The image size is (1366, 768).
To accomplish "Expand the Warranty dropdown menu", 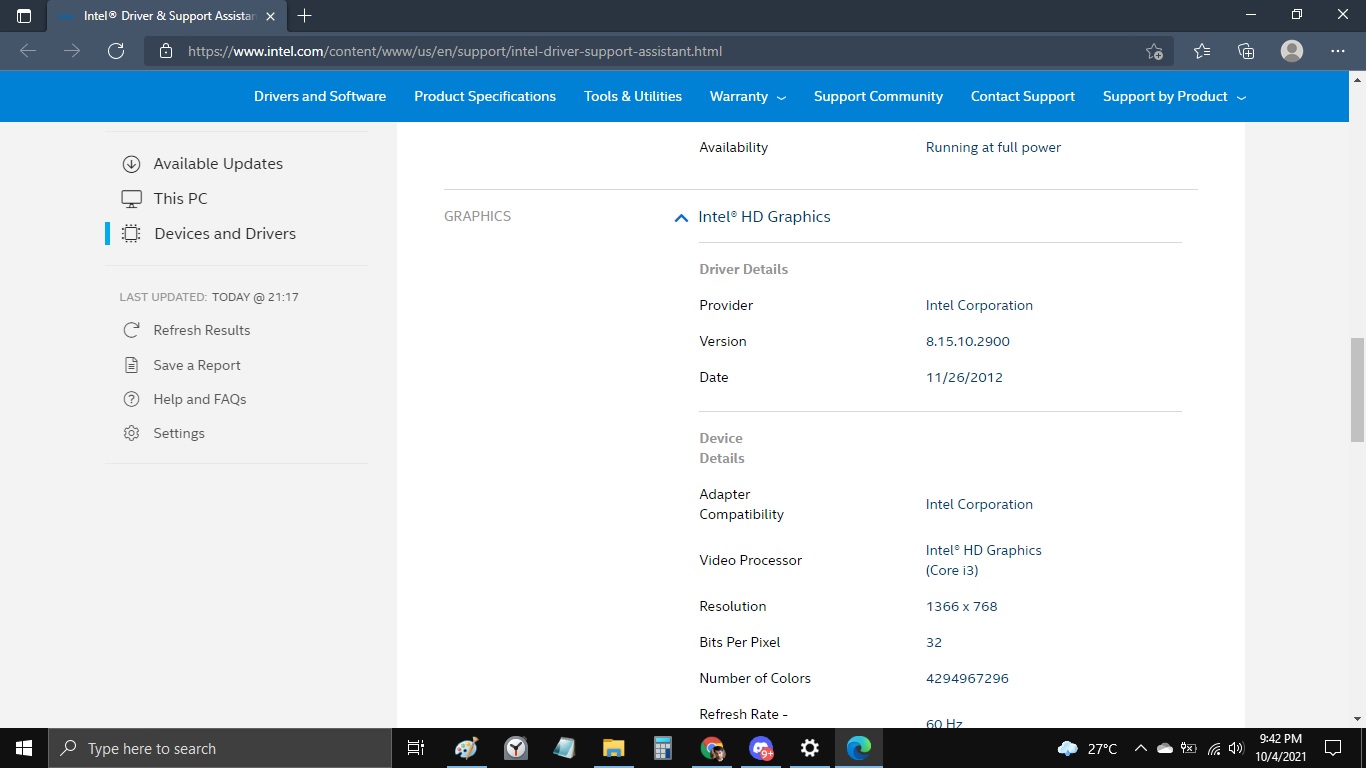I will click(x=748, y=97).
